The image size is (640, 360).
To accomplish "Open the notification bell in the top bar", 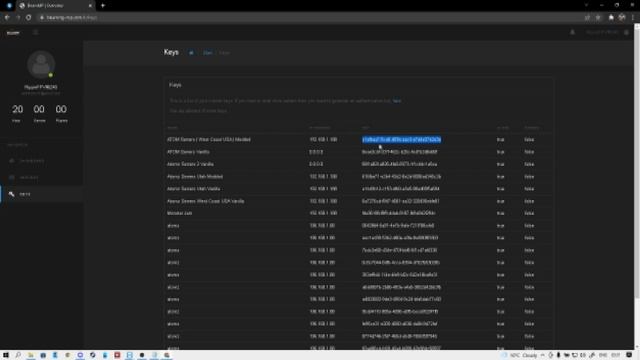I will 572,32.
